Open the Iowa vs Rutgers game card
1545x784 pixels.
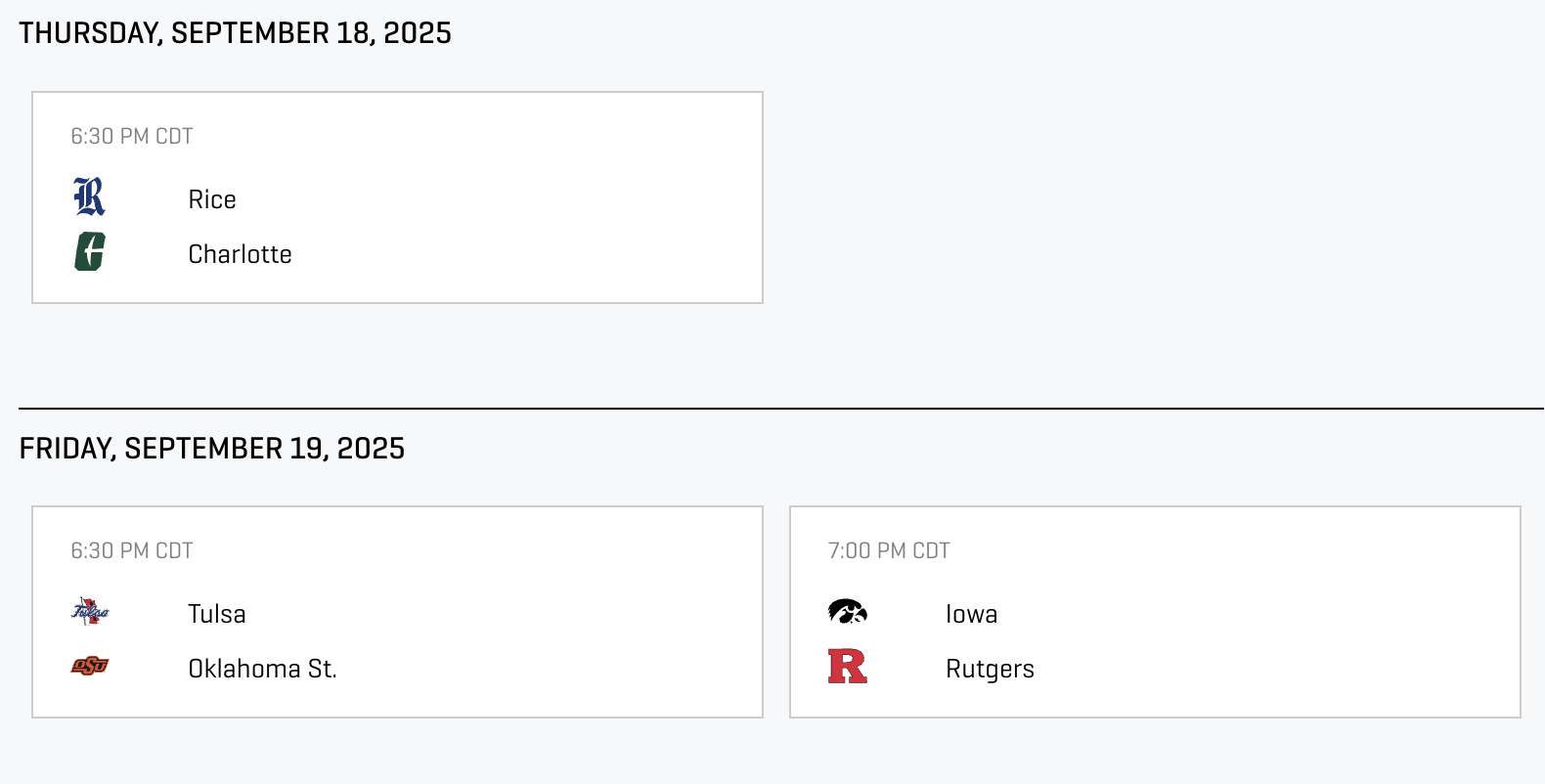click(1155, 612)
